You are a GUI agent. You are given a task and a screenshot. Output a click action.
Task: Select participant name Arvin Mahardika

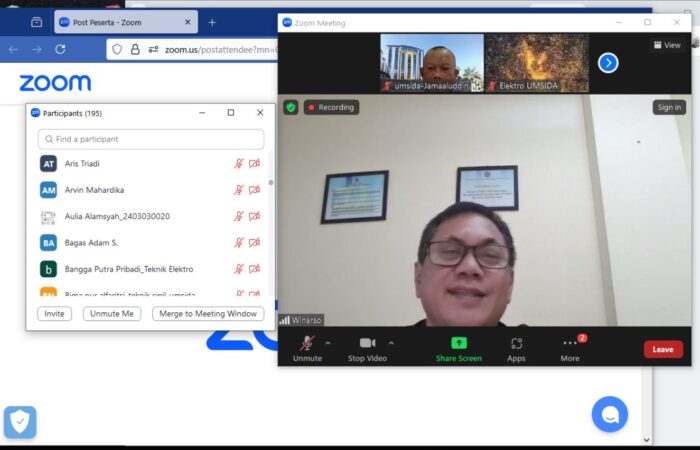94,190
